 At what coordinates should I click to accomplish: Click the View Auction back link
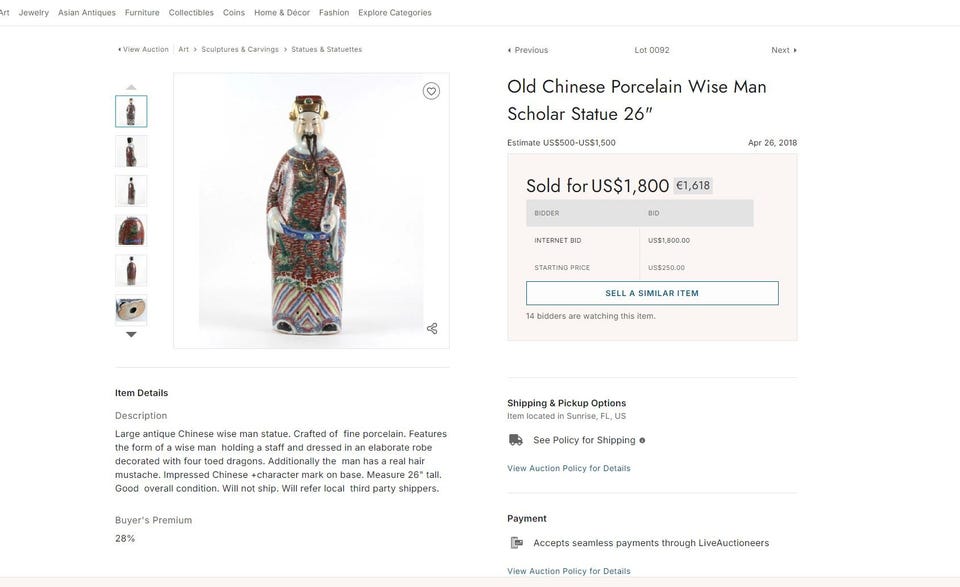[x=143, y=49]
